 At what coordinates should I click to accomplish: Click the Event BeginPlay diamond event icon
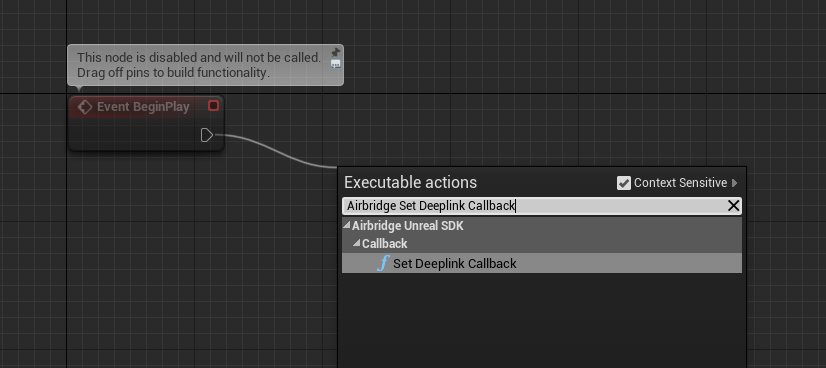pyautogui.click(x=84, y=107)
